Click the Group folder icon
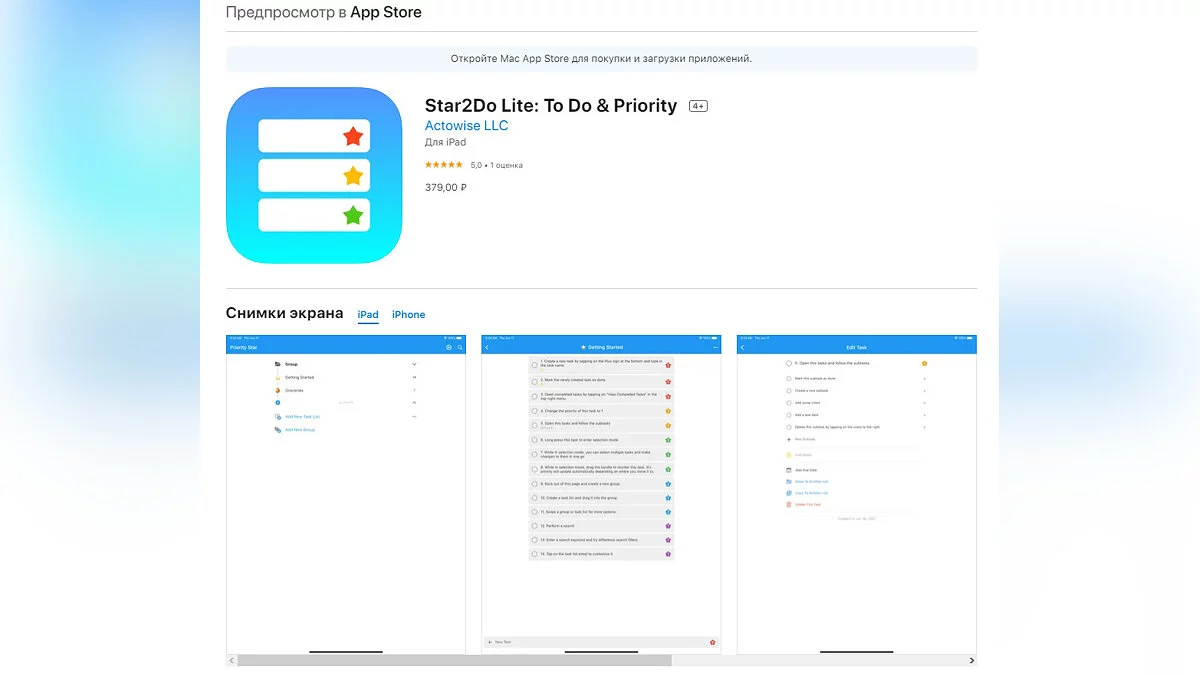This screenshot has width=1200, height=675. click(x=277, y=364)
